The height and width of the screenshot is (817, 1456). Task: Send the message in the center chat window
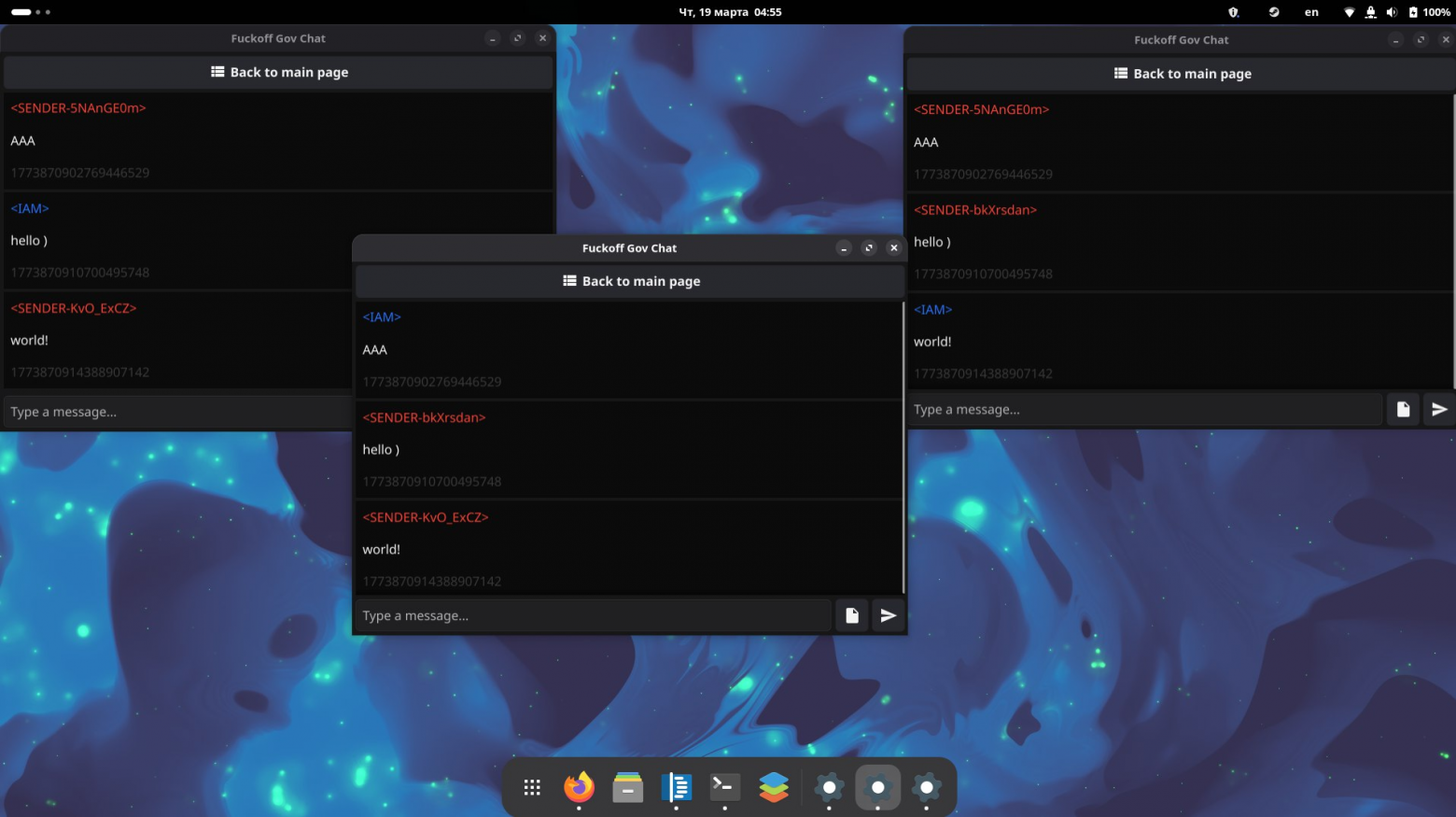[888, 615]
